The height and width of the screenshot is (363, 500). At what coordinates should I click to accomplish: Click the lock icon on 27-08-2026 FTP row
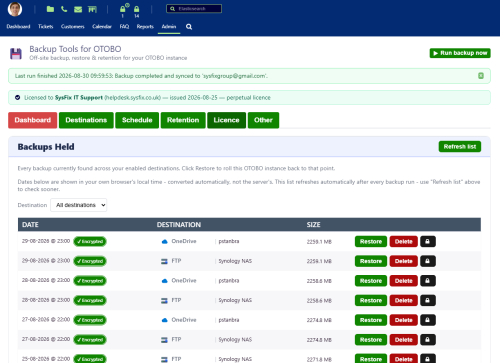(x=428, y=340)
